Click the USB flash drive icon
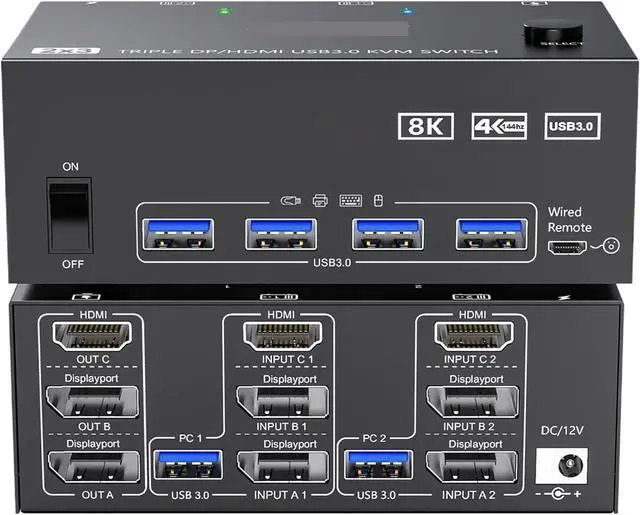The width and height of the screenshot is (640, 515). [292, 200]
